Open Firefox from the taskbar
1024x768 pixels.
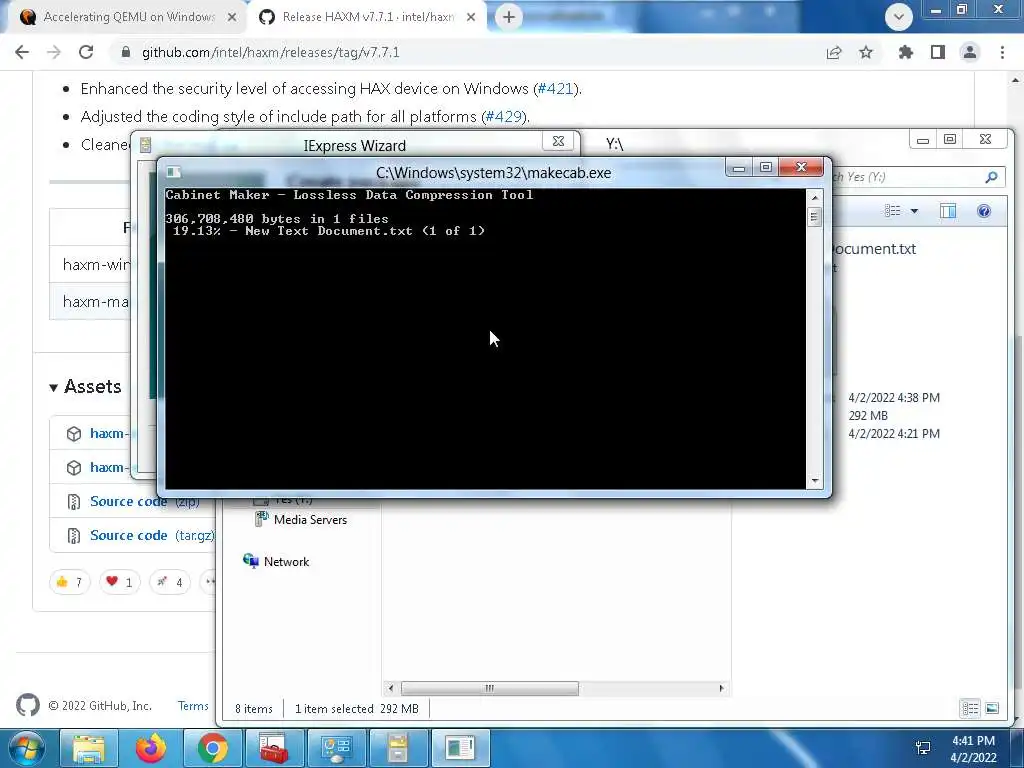click(150, 748)
